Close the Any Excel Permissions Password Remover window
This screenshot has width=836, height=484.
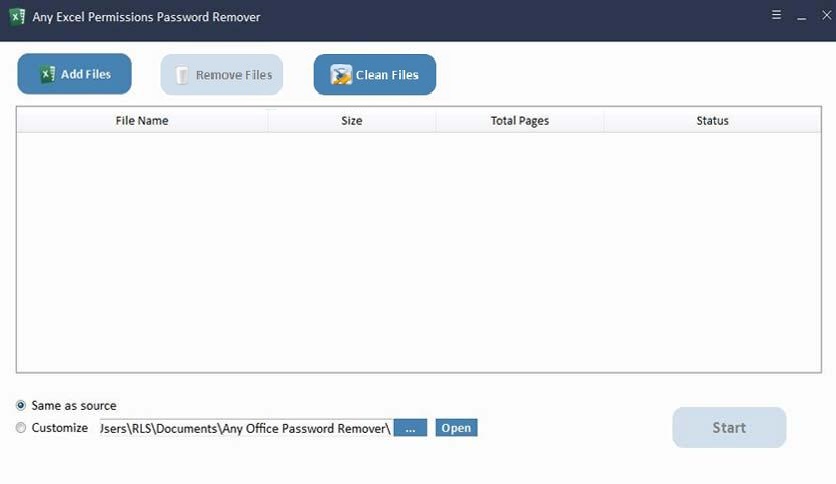coord(826,15)
